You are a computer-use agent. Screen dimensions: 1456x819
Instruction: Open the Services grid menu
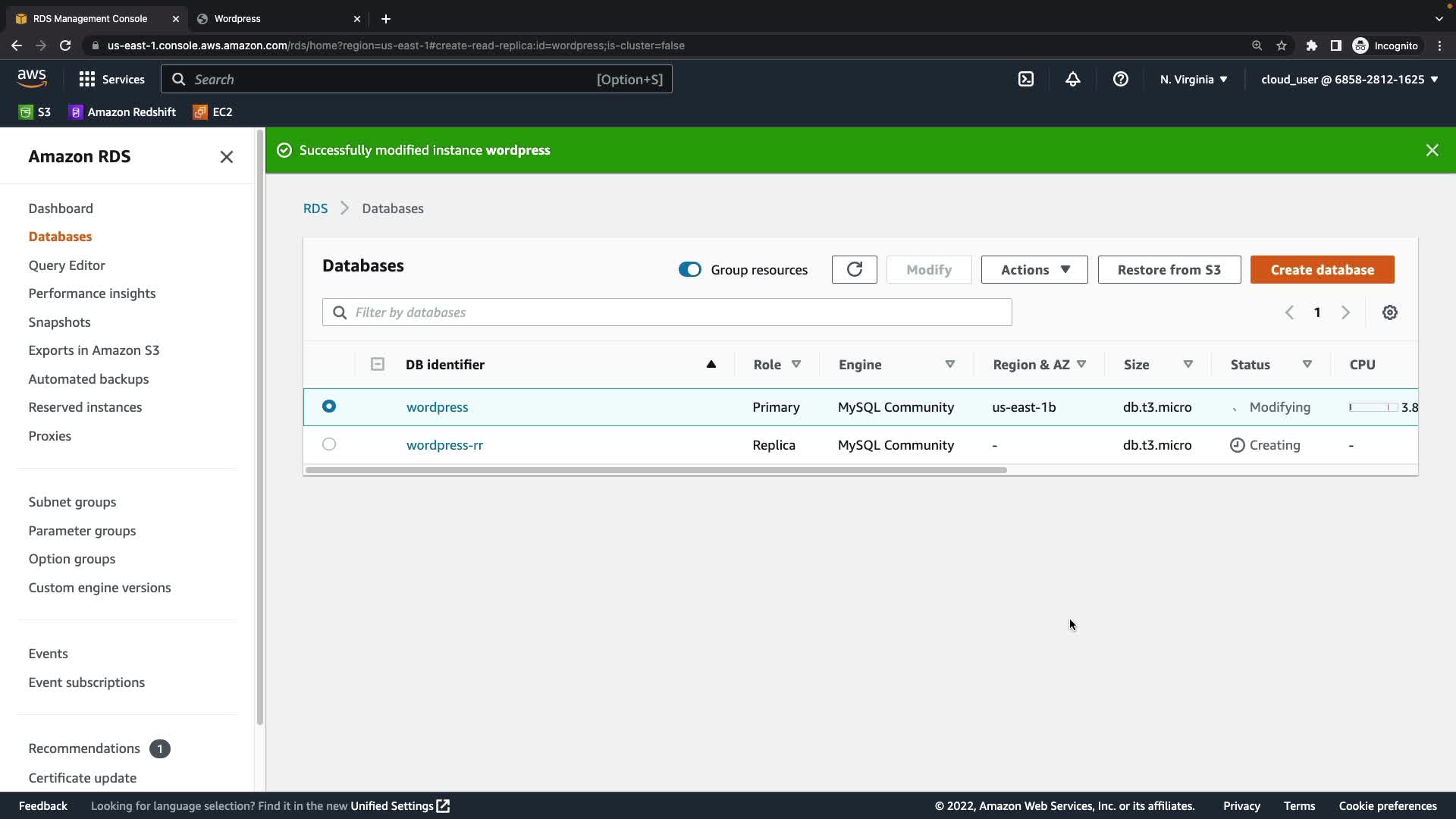(x=111, y=80)
